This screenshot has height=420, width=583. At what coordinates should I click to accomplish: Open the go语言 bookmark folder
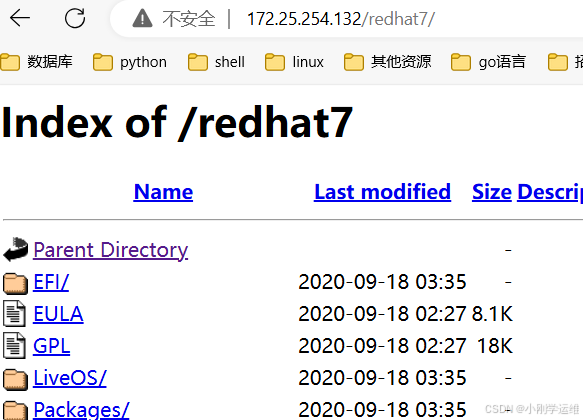[488, 62]
